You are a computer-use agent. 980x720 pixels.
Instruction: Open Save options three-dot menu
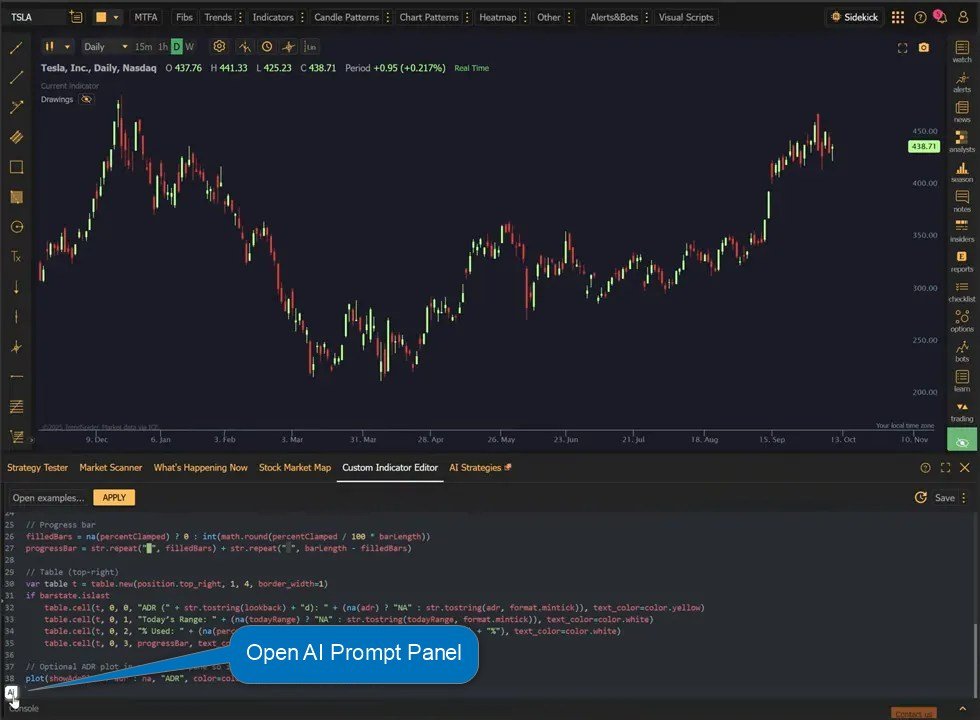click(x=964, y=498)
